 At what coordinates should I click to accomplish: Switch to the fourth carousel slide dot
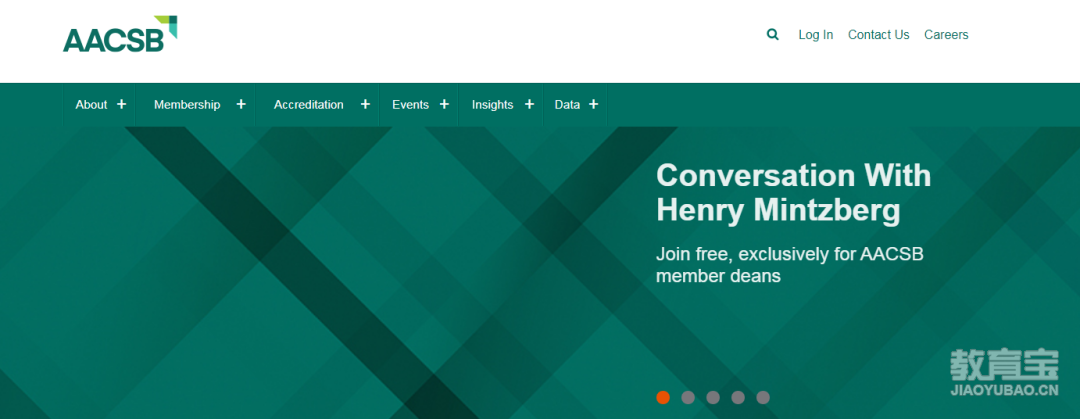(x=738, y=397)
